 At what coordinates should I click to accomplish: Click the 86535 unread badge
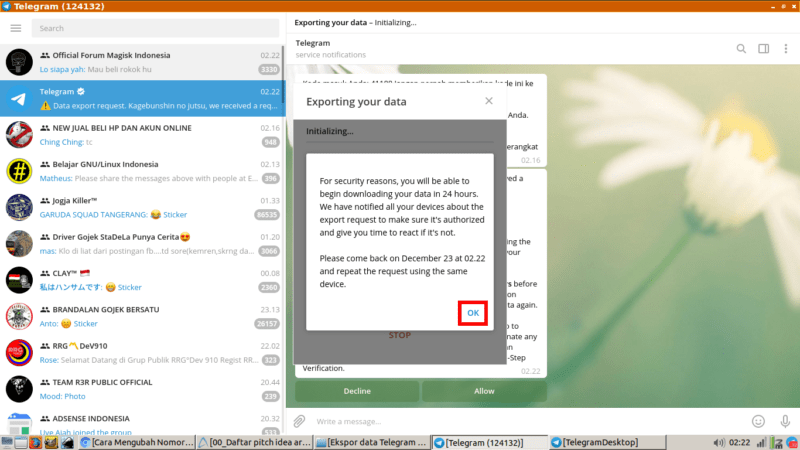tap(267, 215)
